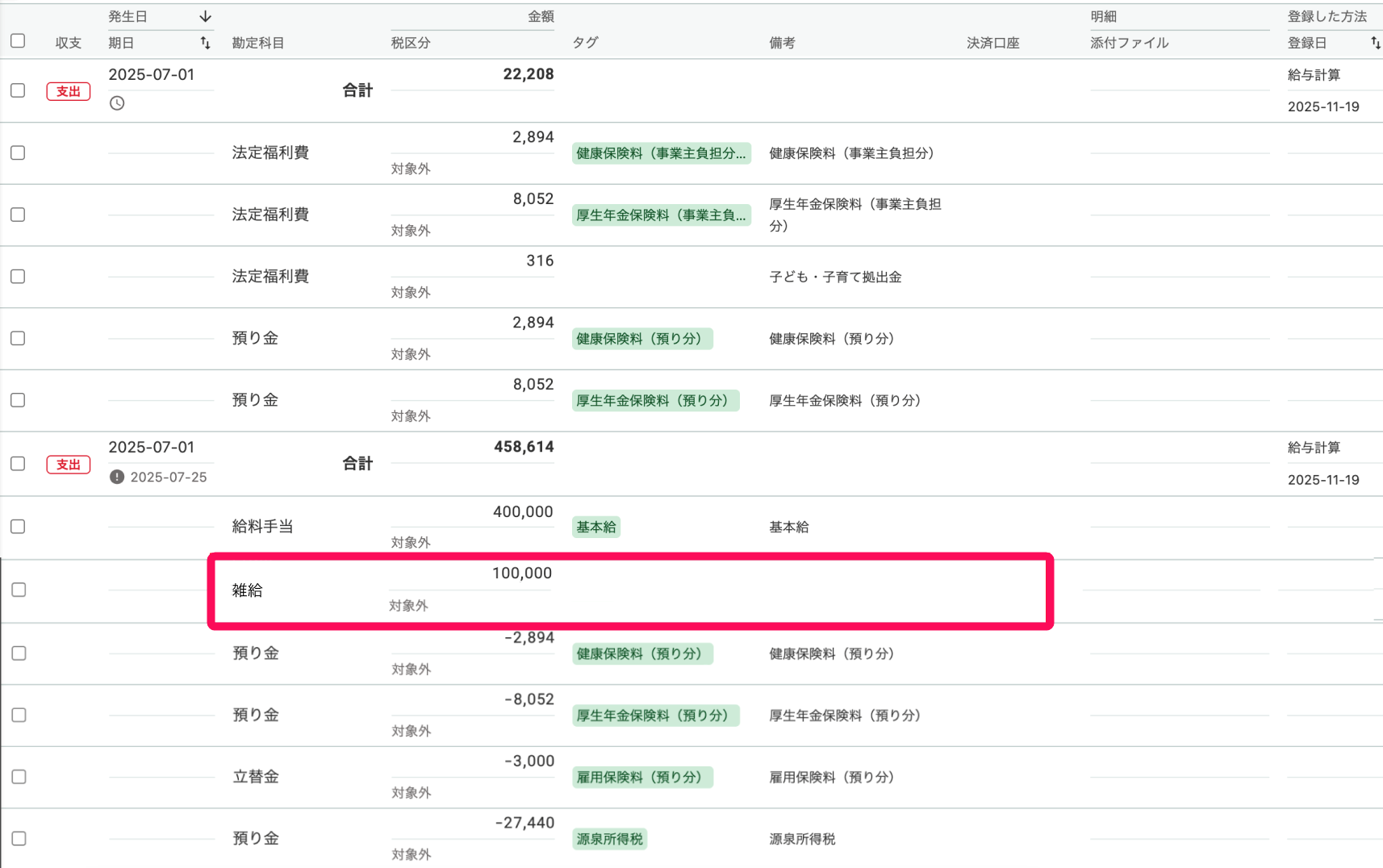Sort by 発生日 descending arrow
The width and height of the screenshot is (1383, 868).
click(x=205, y=16)
